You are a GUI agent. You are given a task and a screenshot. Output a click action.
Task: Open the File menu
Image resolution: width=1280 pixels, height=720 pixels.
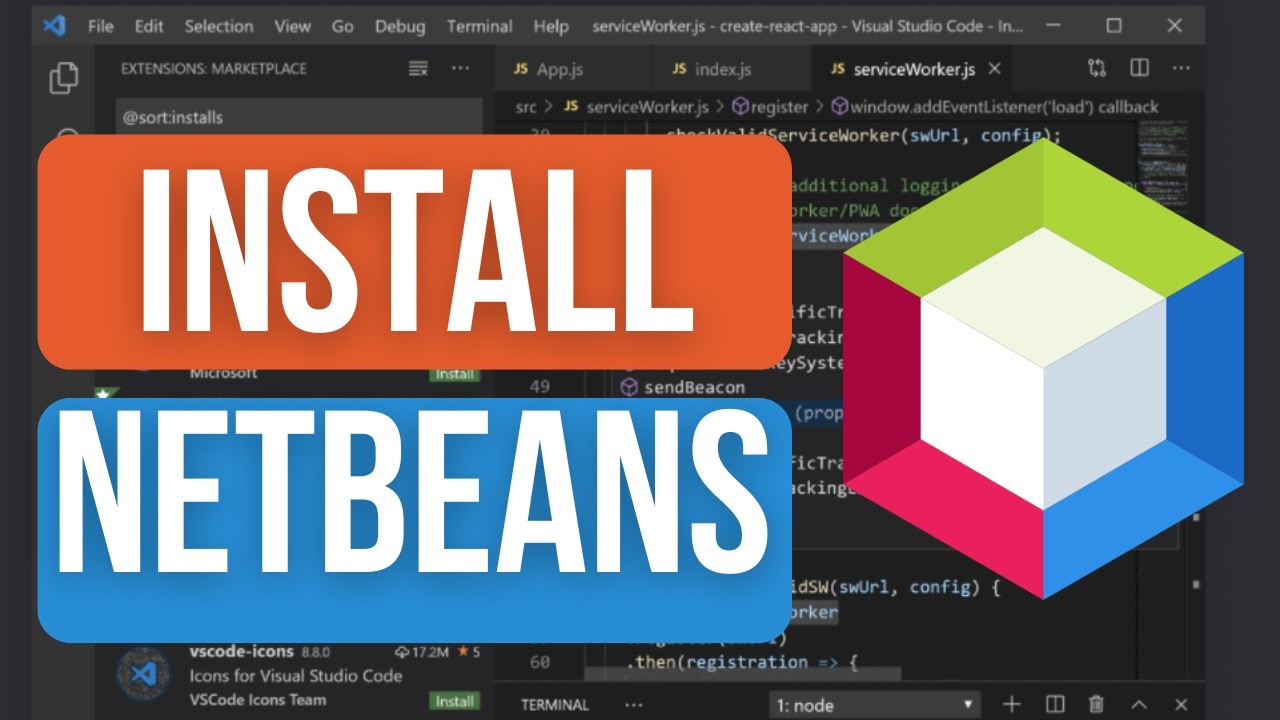[101, 26]
